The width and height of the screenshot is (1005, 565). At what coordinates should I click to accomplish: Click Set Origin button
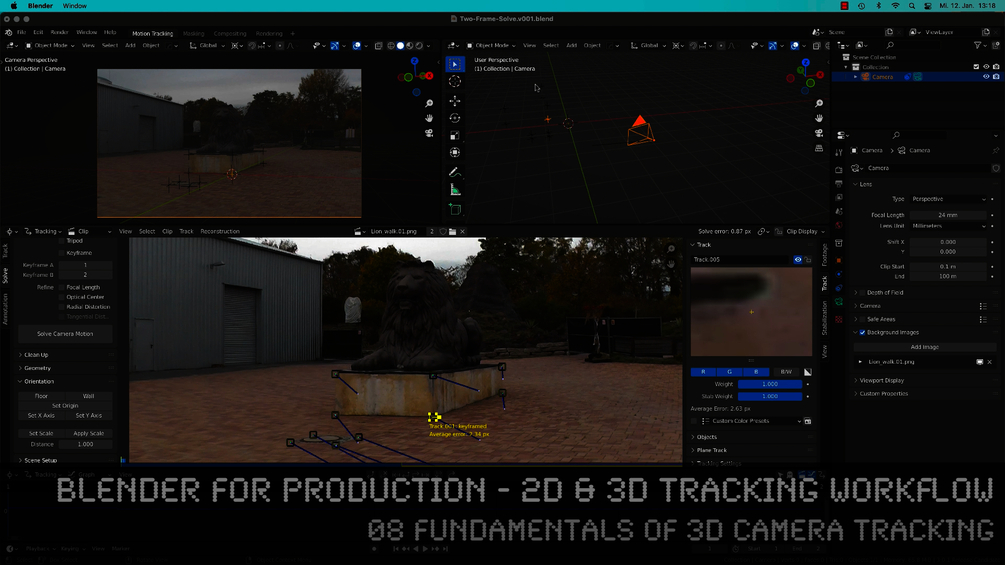point(65,405)
